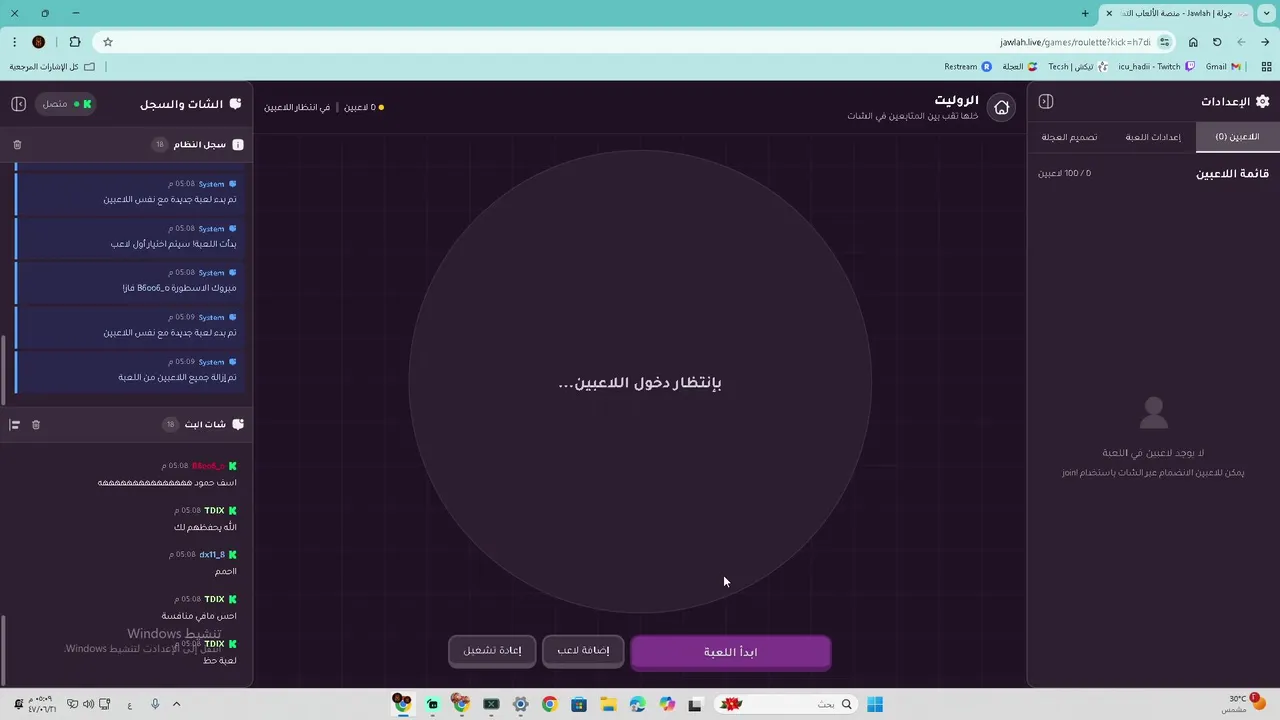Screen dimensions: 1280x720
Task: Click the browser address bar URL
Action: click(1075, 42)
